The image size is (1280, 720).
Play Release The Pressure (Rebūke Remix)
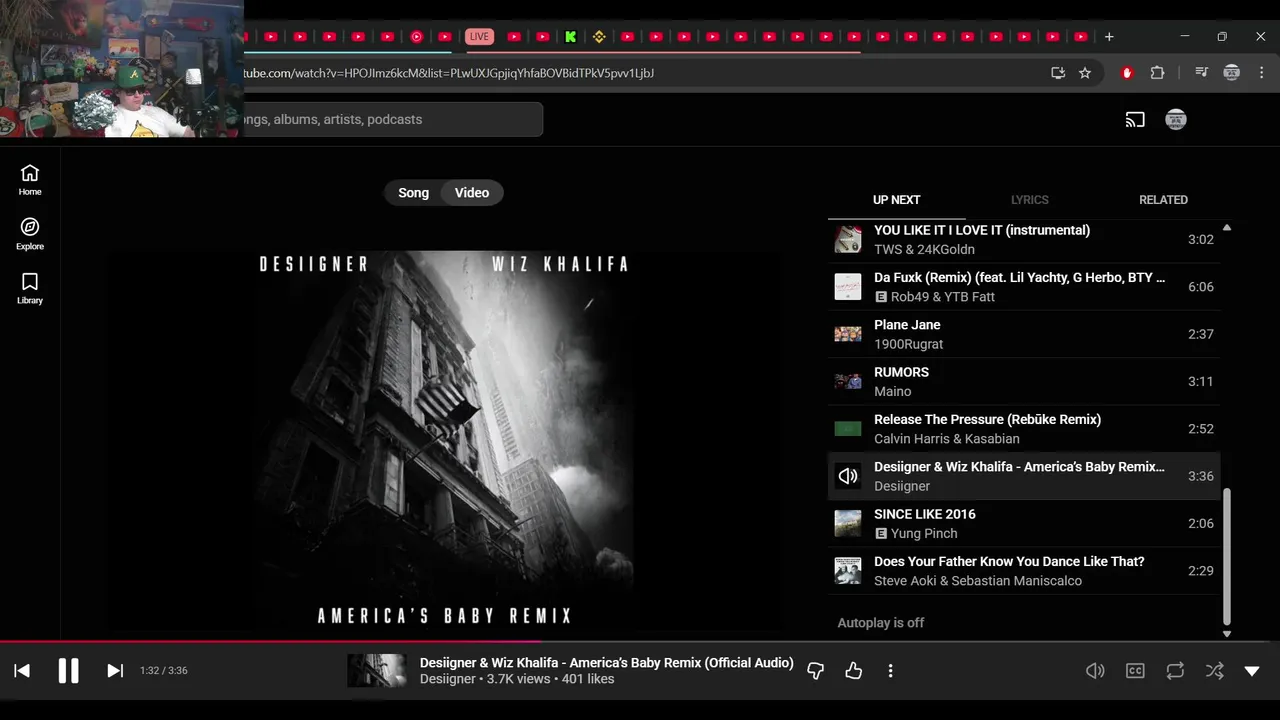coord(1024,429)
